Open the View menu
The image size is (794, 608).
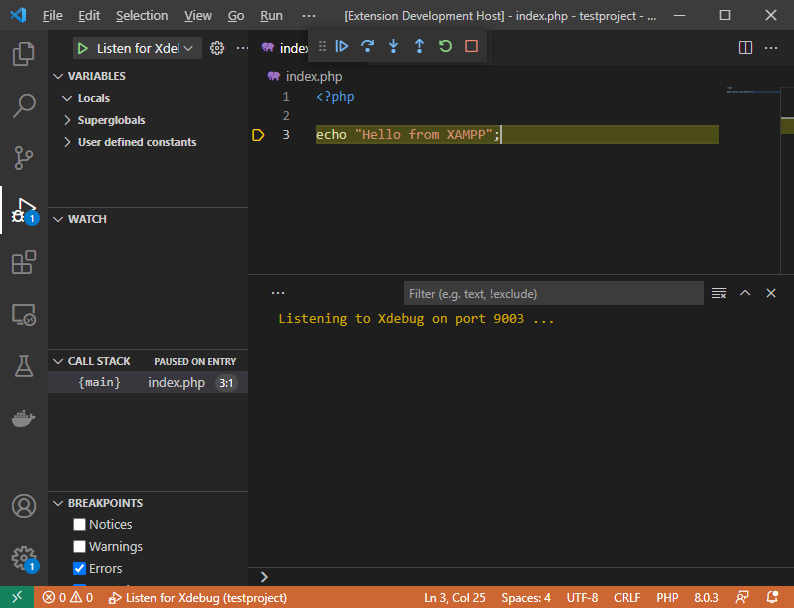point(197,16)
